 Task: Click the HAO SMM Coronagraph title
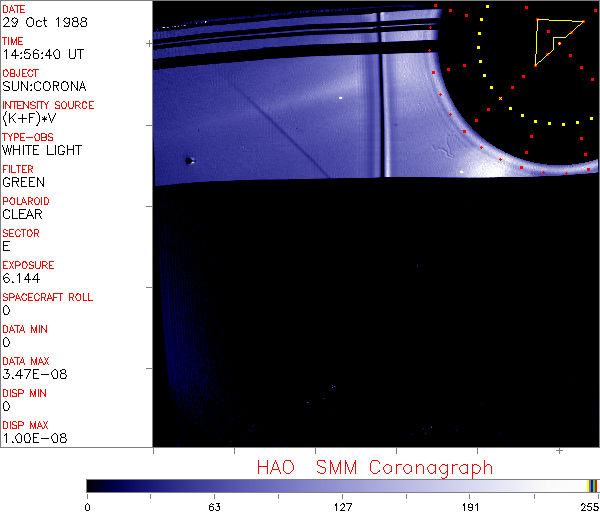(374, 467)
